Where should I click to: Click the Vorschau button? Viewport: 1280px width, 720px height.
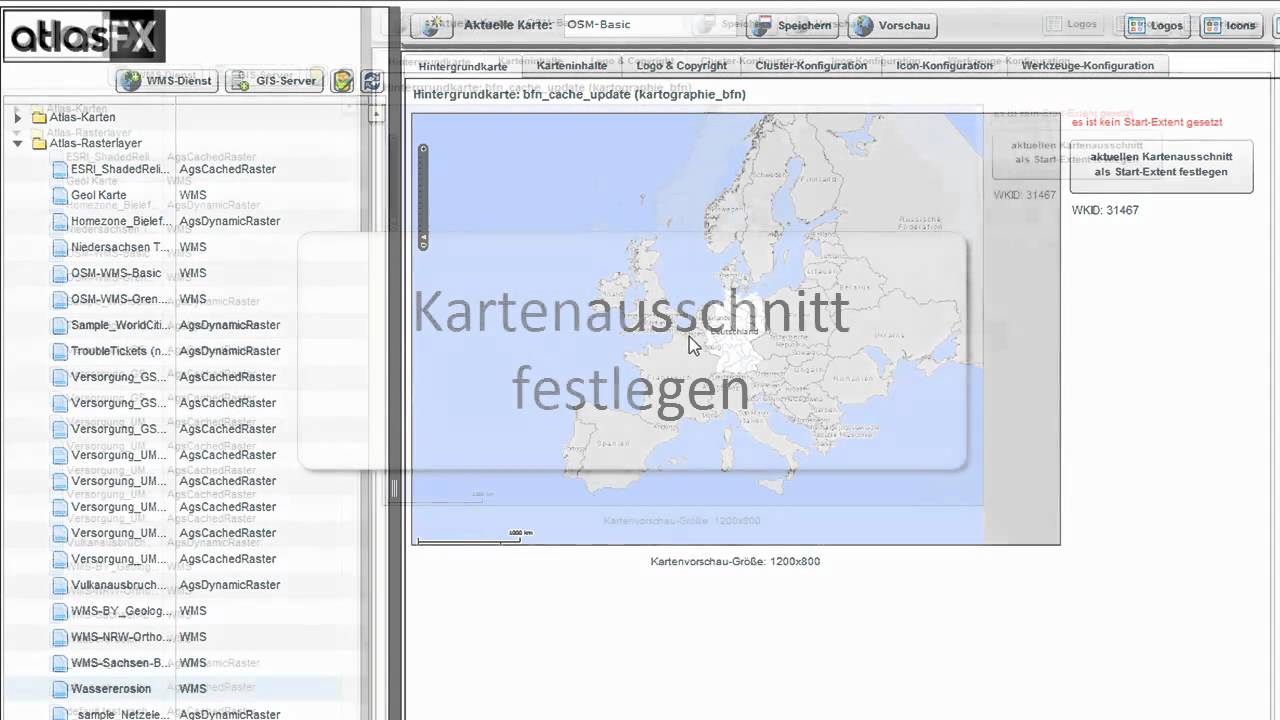point(892,26)
